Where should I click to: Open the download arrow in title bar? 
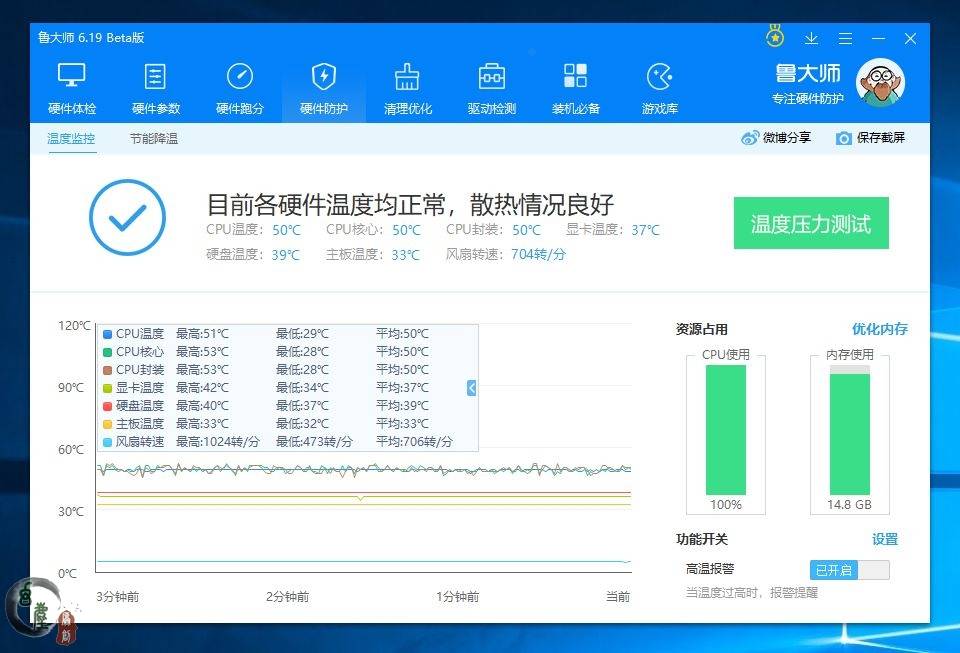click(811, 38)
